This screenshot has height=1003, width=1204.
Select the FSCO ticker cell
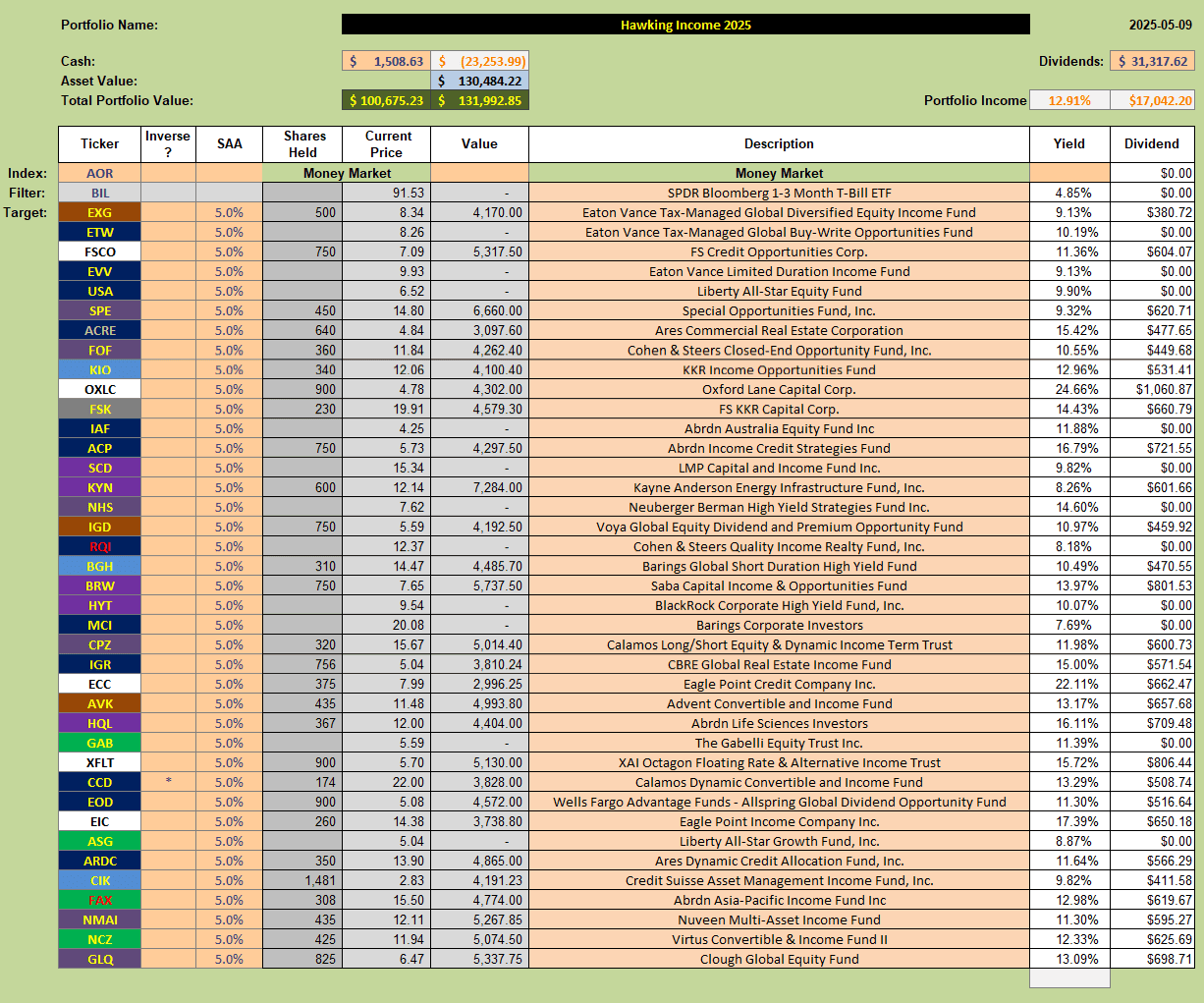[x=99, y=251]
